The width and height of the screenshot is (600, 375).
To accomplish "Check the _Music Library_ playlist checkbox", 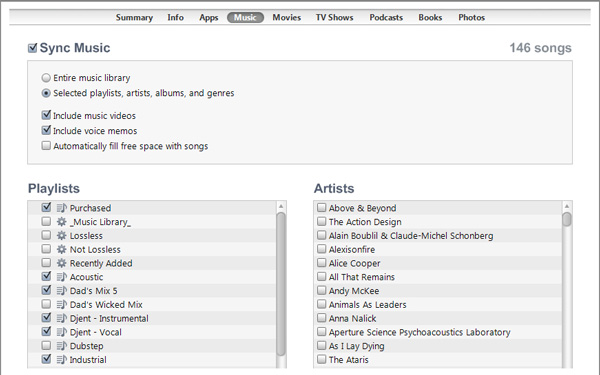I will (x=46, y=221).
